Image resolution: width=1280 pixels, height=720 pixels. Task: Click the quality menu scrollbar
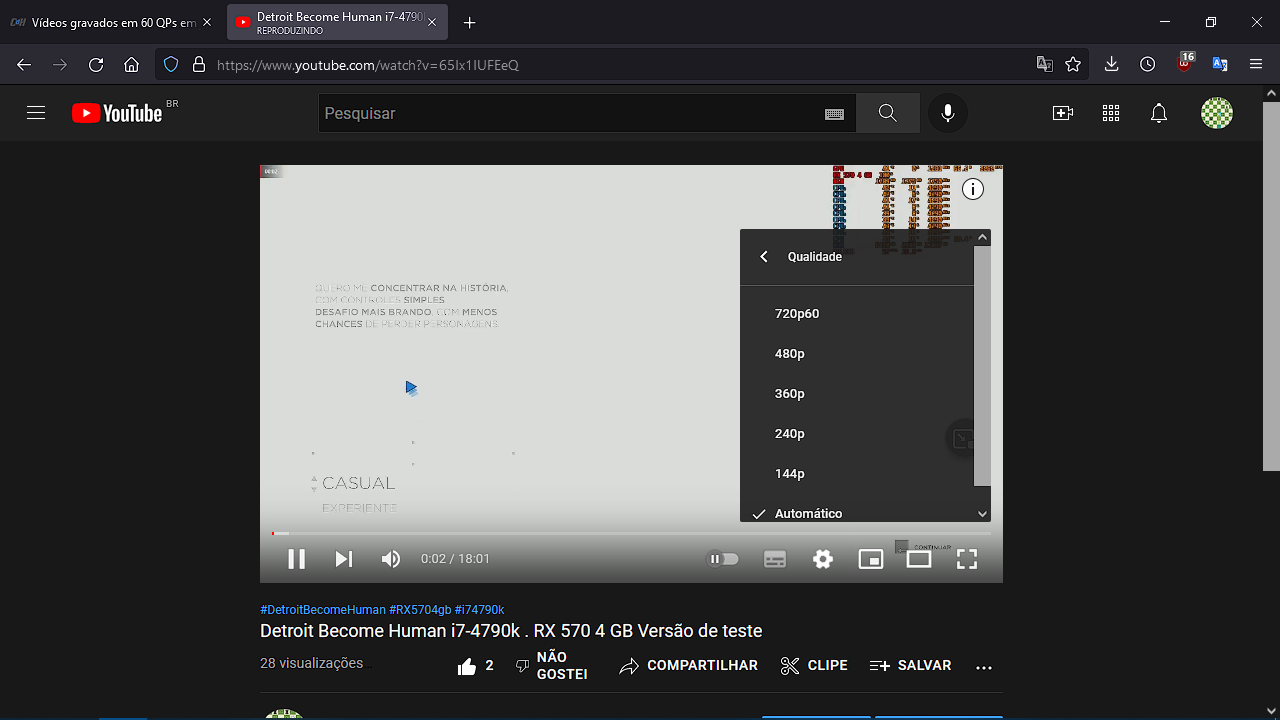[x=982, y=366]
